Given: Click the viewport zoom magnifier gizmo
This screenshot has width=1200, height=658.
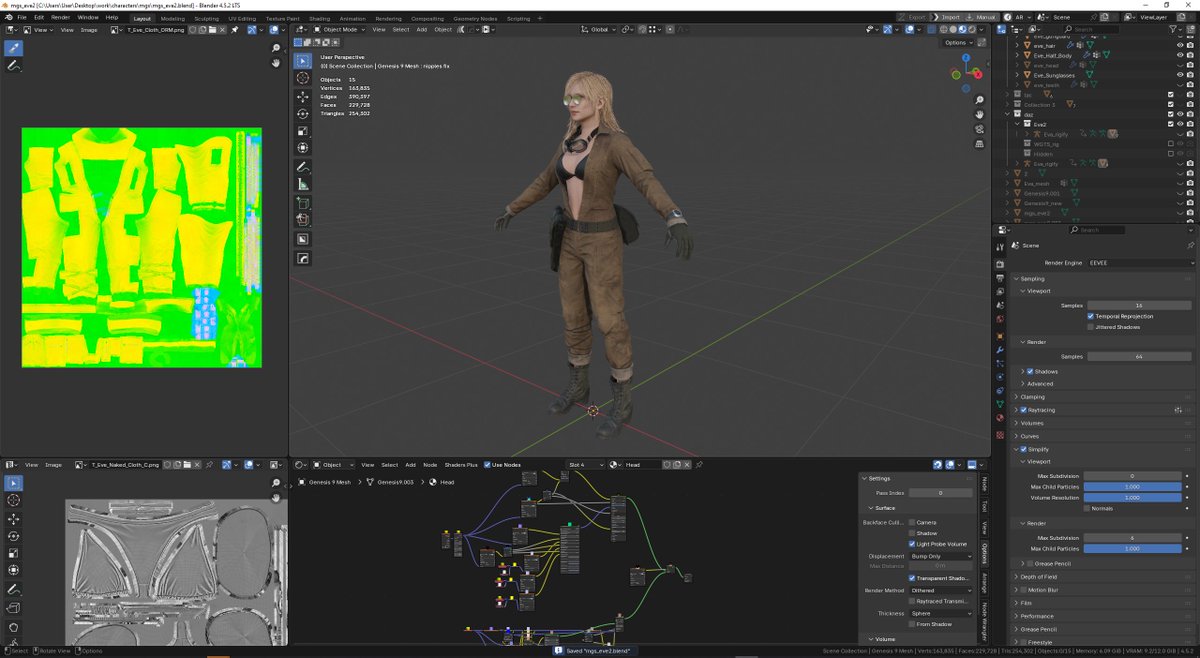Looking at the screenshot, I should point(979,98).
